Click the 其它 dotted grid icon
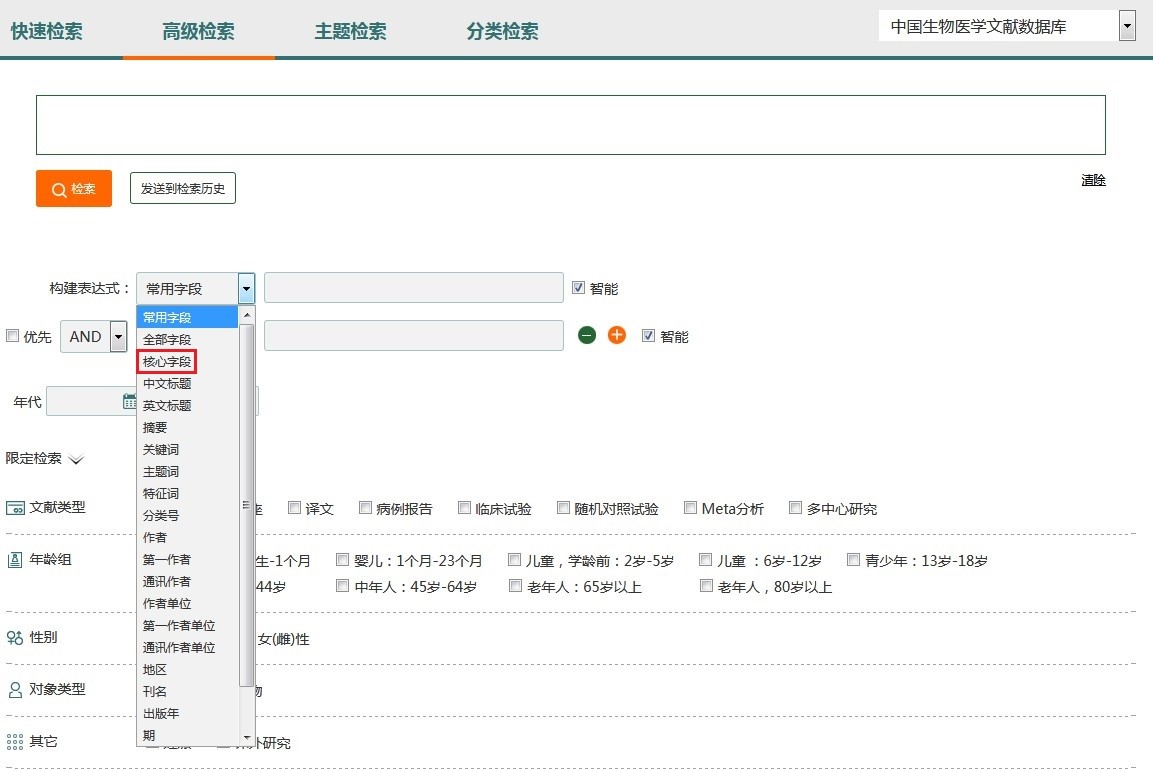This screenshot has width=1153, height=771. tap(15, 742)
